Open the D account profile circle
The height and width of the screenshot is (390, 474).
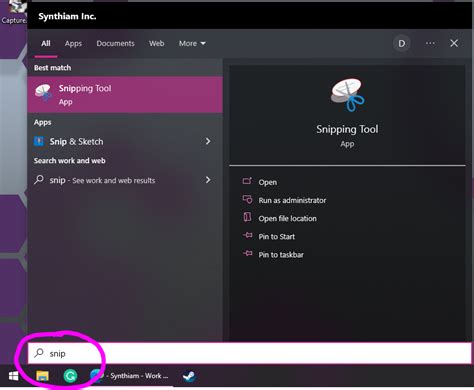(x=402, y=43)
